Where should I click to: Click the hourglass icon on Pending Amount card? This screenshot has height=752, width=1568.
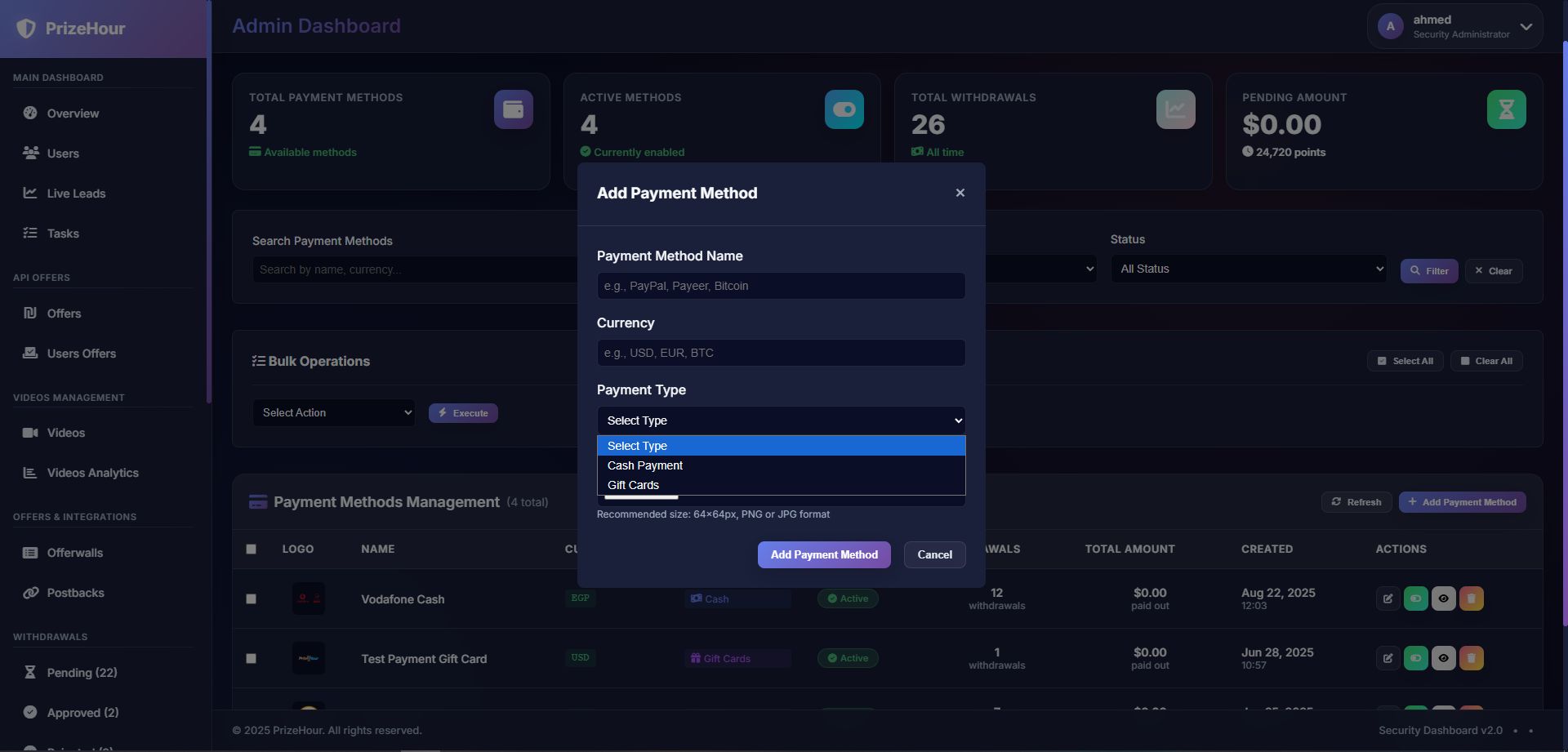point(1506,109)
